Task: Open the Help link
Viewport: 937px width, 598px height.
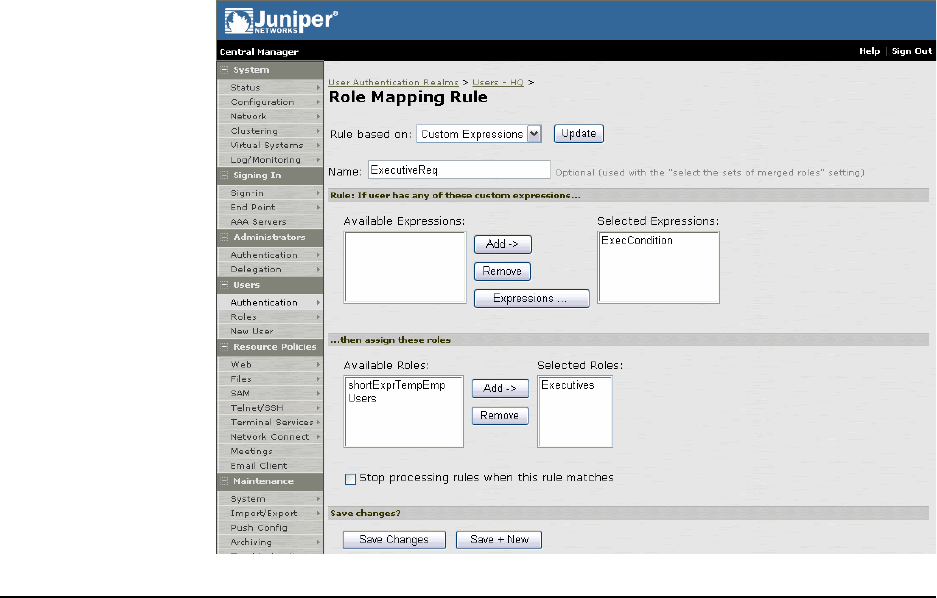Action: tap(869, 51)
